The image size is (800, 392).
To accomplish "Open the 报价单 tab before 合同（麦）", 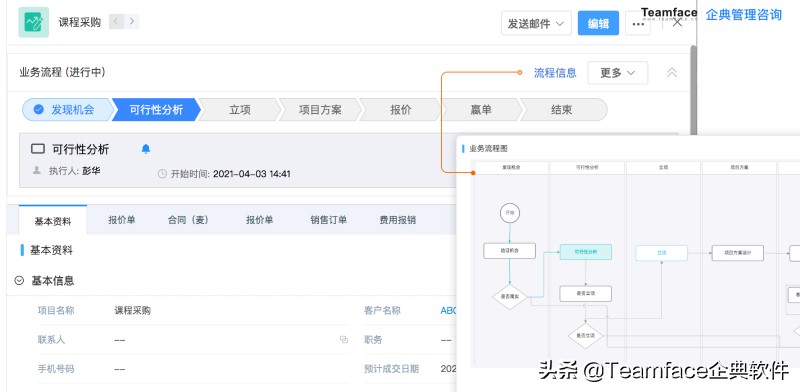I will click(121, 220).
